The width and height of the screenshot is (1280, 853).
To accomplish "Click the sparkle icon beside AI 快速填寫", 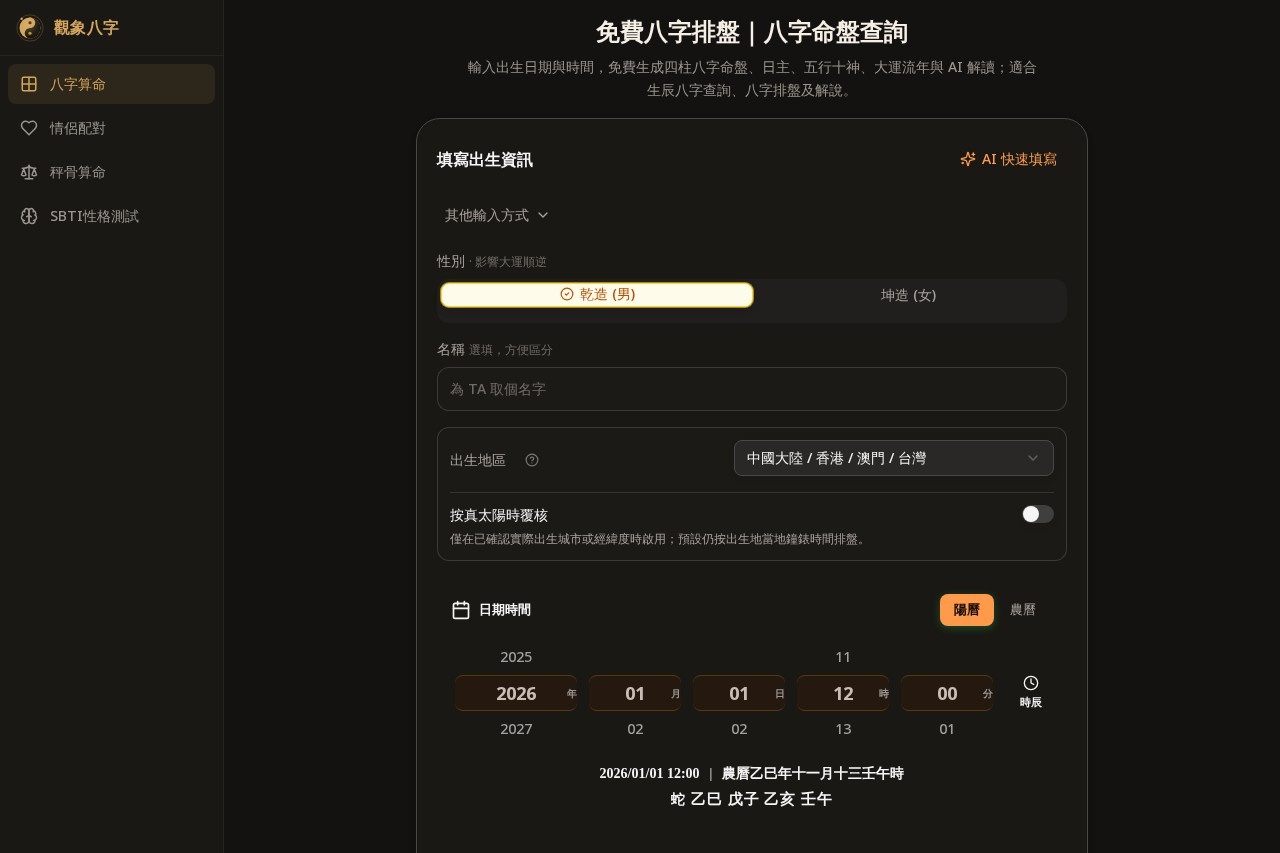I will (967, 159).
